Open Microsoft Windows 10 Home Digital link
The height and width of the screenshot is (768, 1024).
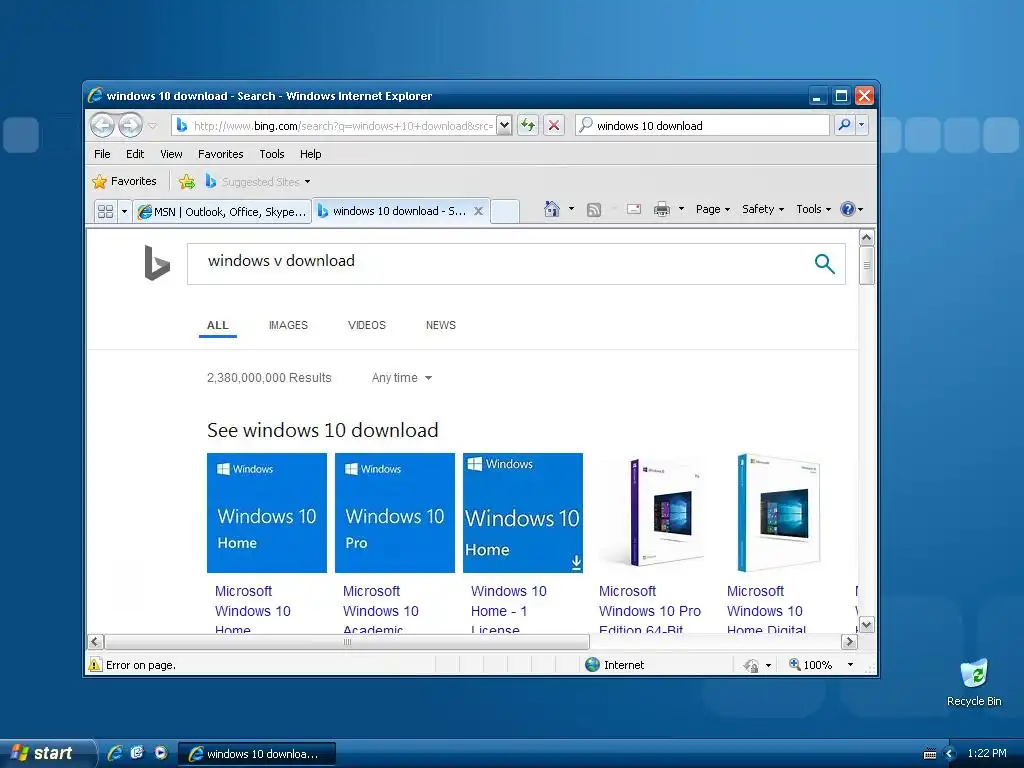click(767, 610)
